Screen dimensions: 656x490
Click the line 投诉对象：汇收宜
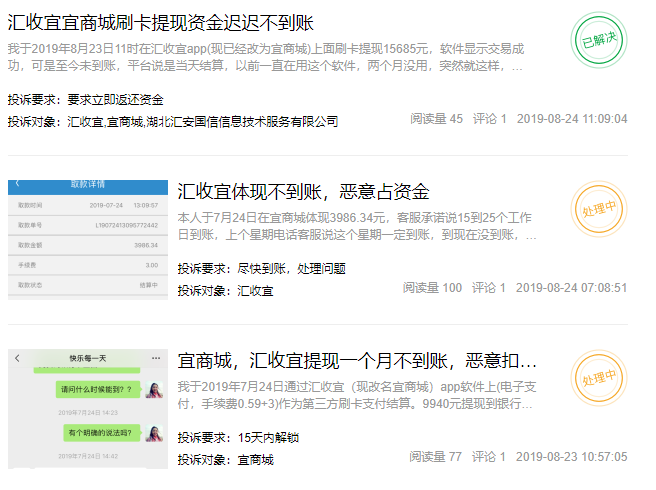pyautogui.click(x=226, y=291)
